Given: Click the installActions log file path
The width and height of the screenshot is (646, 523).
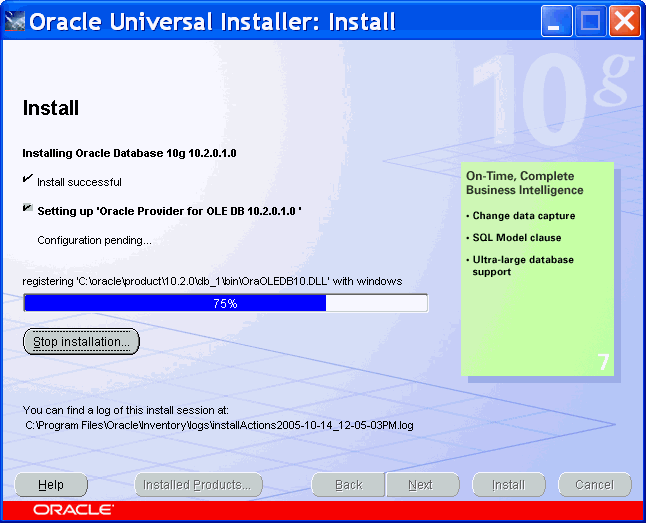Looking at the screenshot, I should pyautogui.click(x=220, y=425).
